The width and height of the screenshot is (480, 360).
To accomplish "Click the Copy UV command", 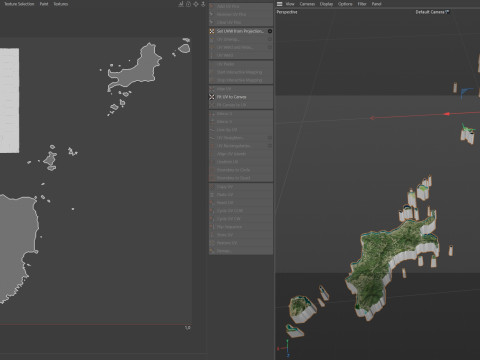I will [x=241, y=187].
